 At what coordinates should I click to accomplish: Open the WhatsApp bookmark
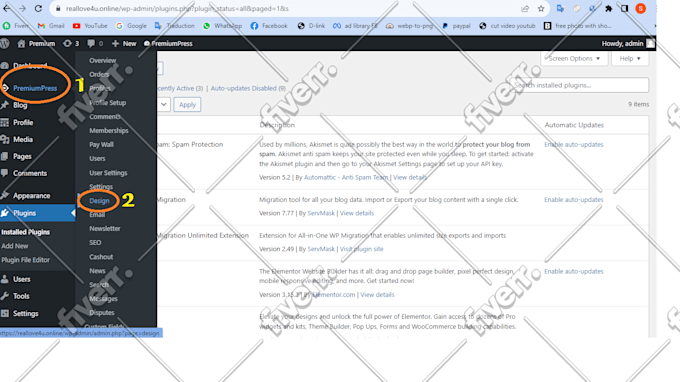[222, 26]
